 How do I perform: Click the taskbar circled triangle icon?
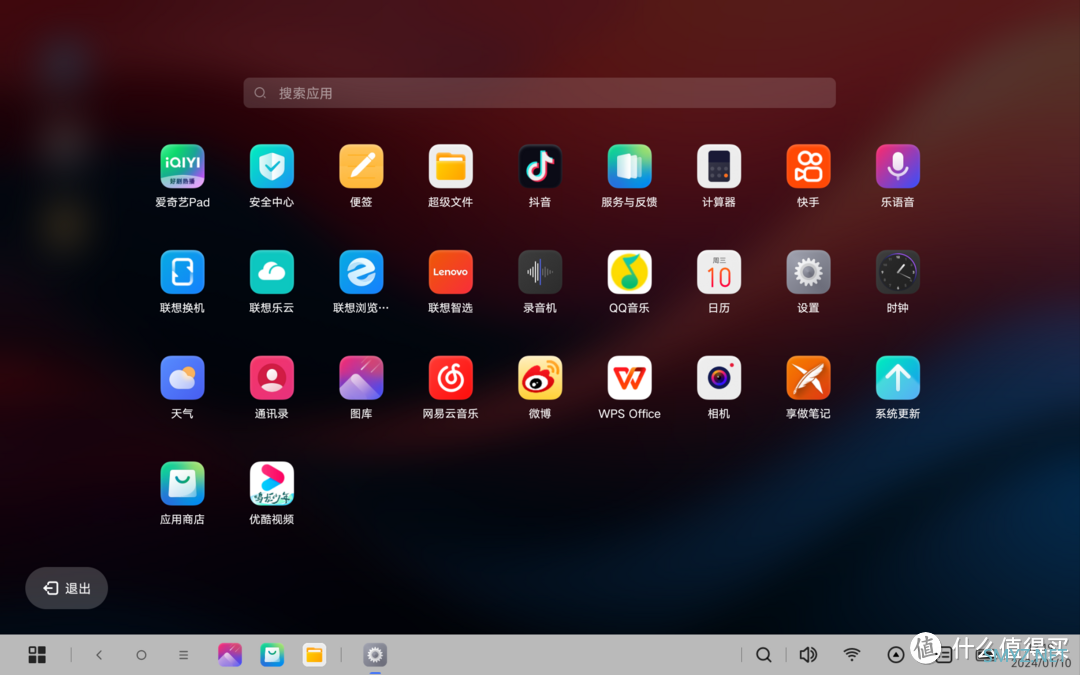pyautogui.click(x=895, y=655)
